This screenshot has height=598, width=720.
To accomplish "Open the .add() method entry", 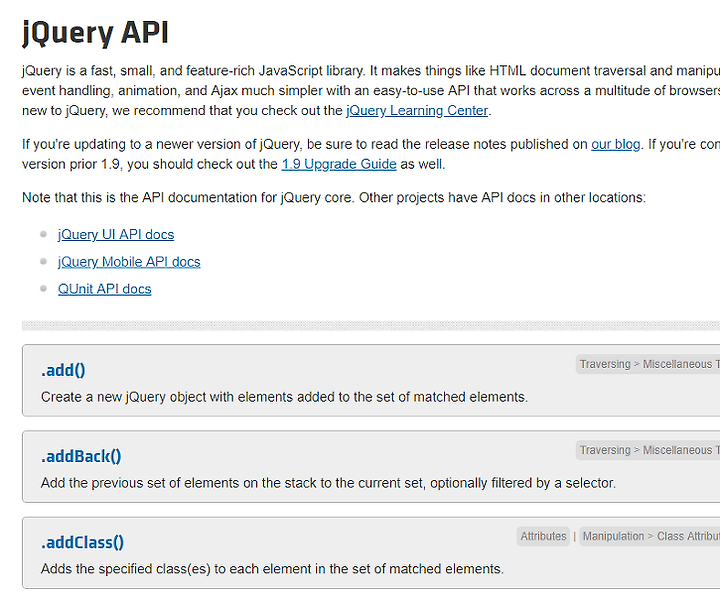I will pyautogui.click(x=63, y=370).
